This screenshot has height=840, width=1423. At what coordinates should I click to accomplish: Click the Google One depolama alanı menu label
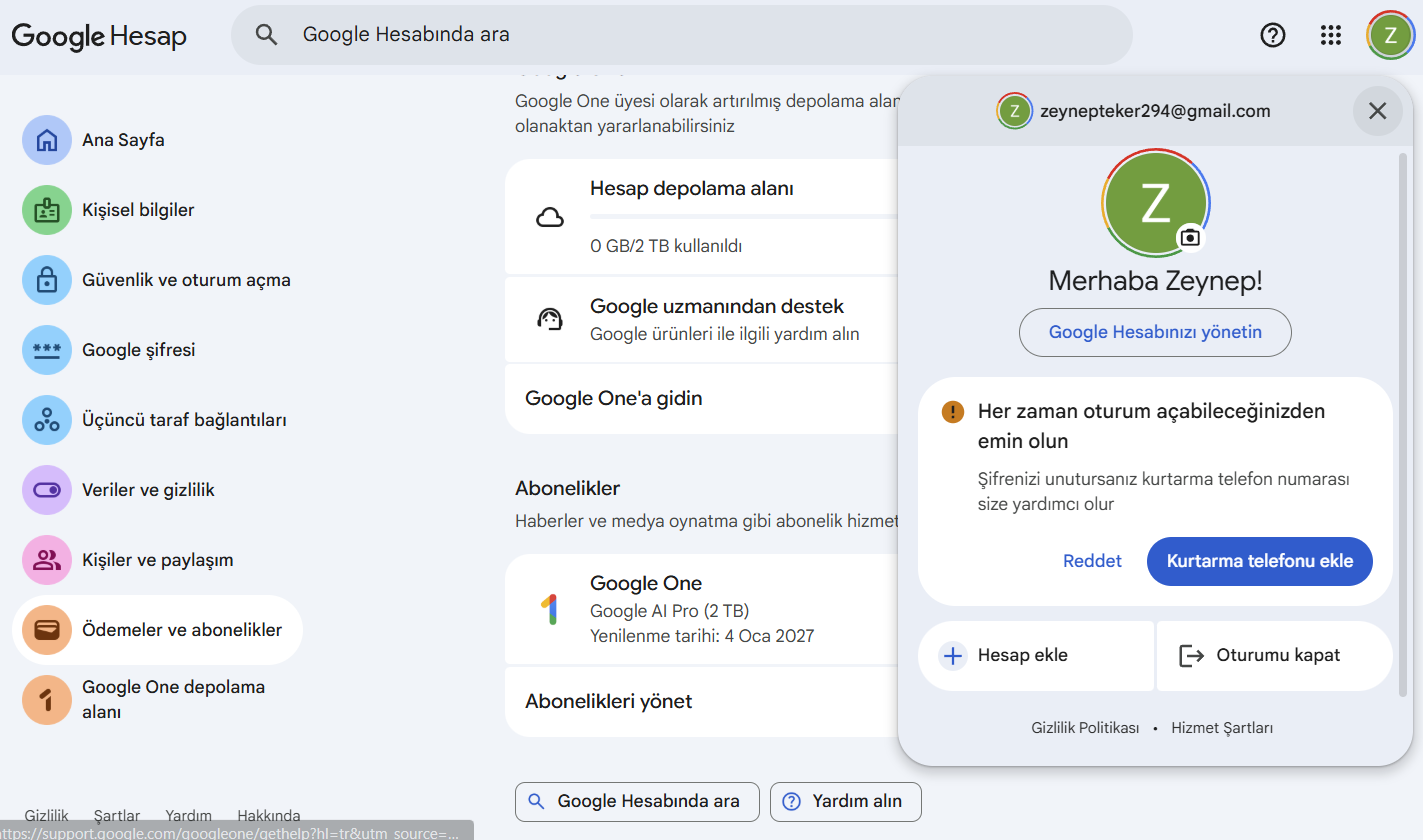click(x=173, y=699)
